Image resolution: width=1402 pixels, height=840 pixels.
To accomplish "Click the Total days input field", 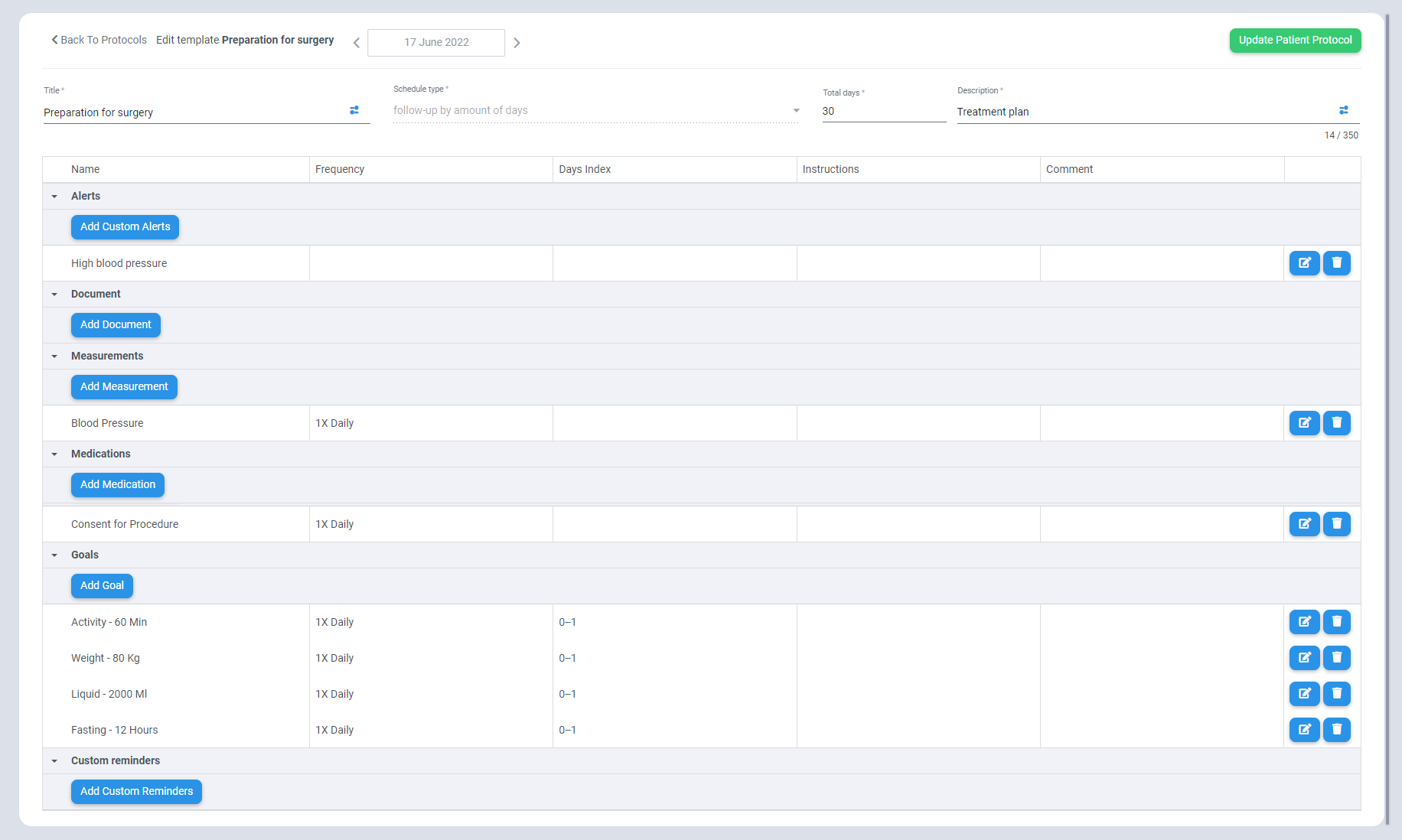I will point(884,112).
